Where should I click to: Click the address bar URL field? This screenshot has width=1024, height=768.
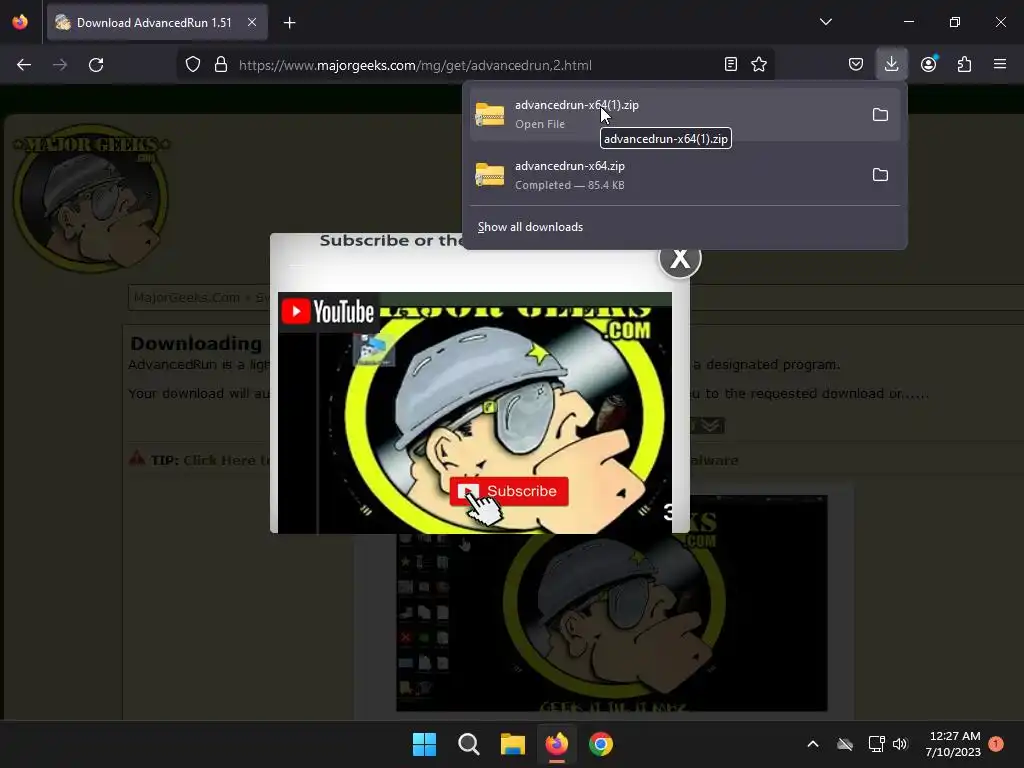pos(477,65)
